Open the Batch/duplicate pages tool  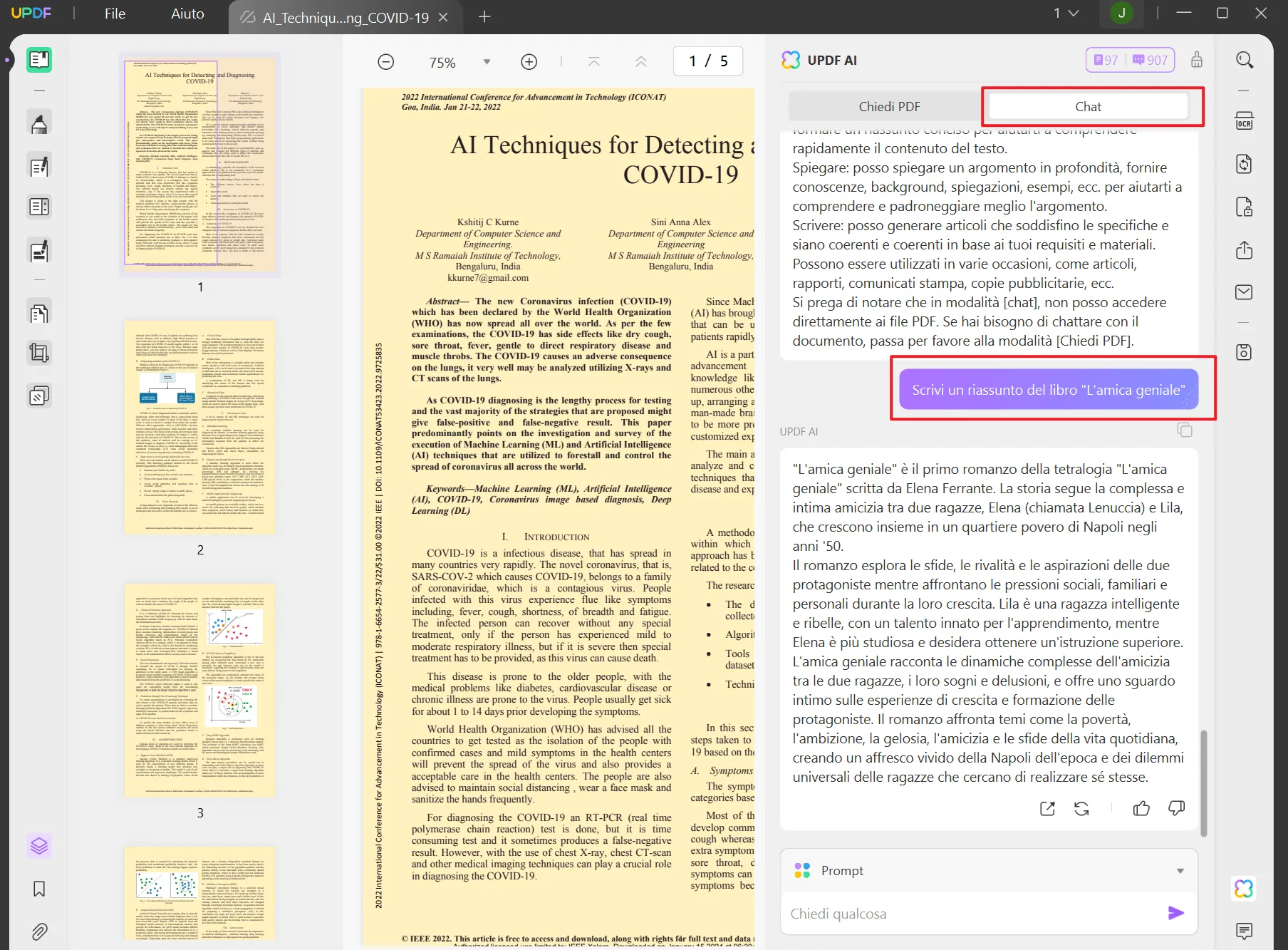pos(39,396)
